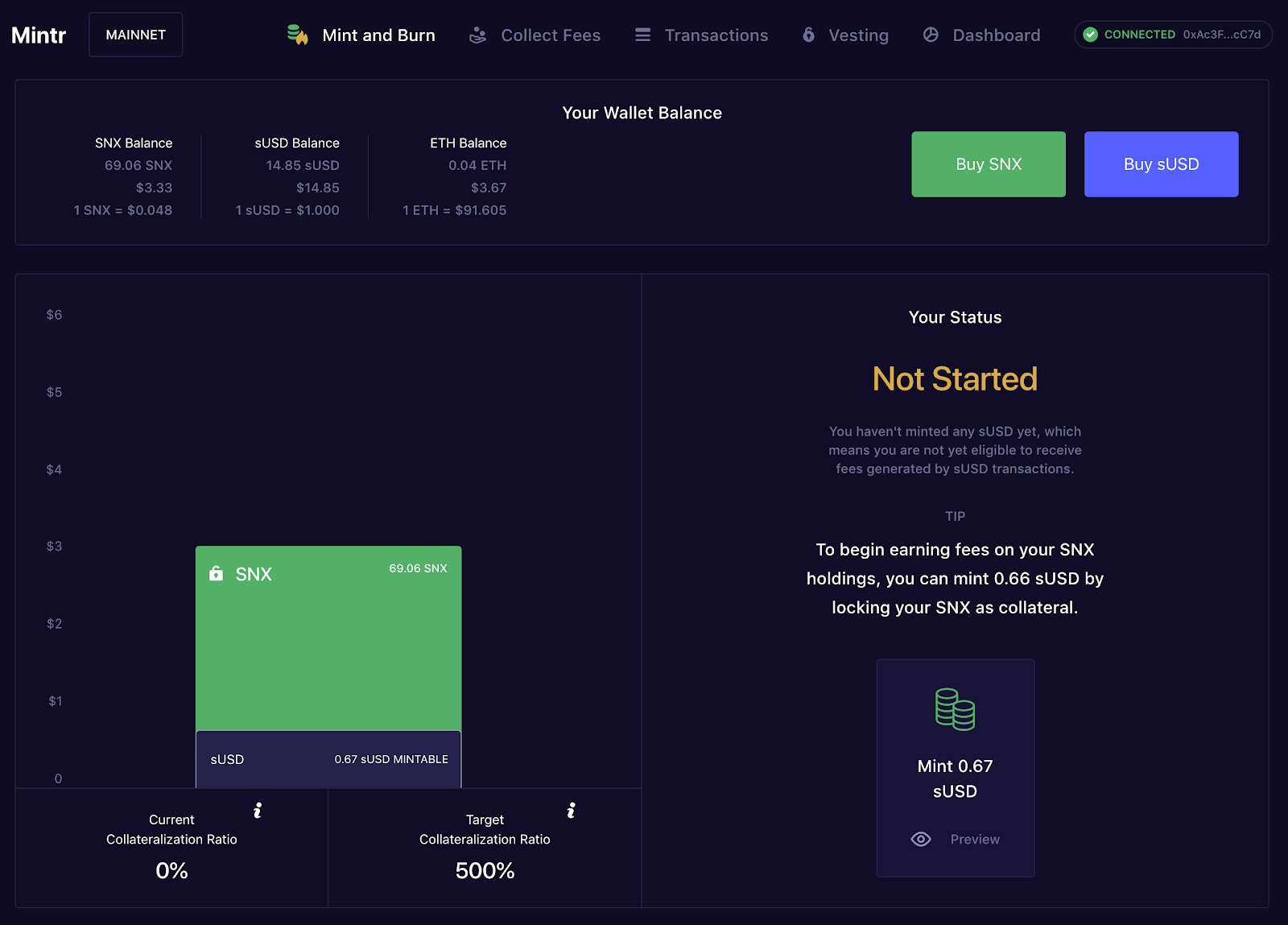Click the Dashboard pie chart icon

(x=931, y=35)
